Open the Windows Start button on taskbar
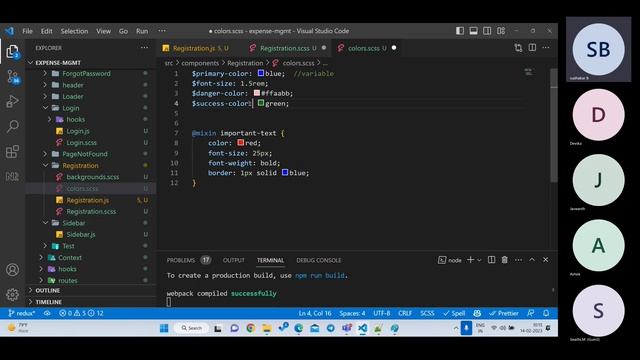The width and height of the screenshot is (640, 360). [164, 328]
